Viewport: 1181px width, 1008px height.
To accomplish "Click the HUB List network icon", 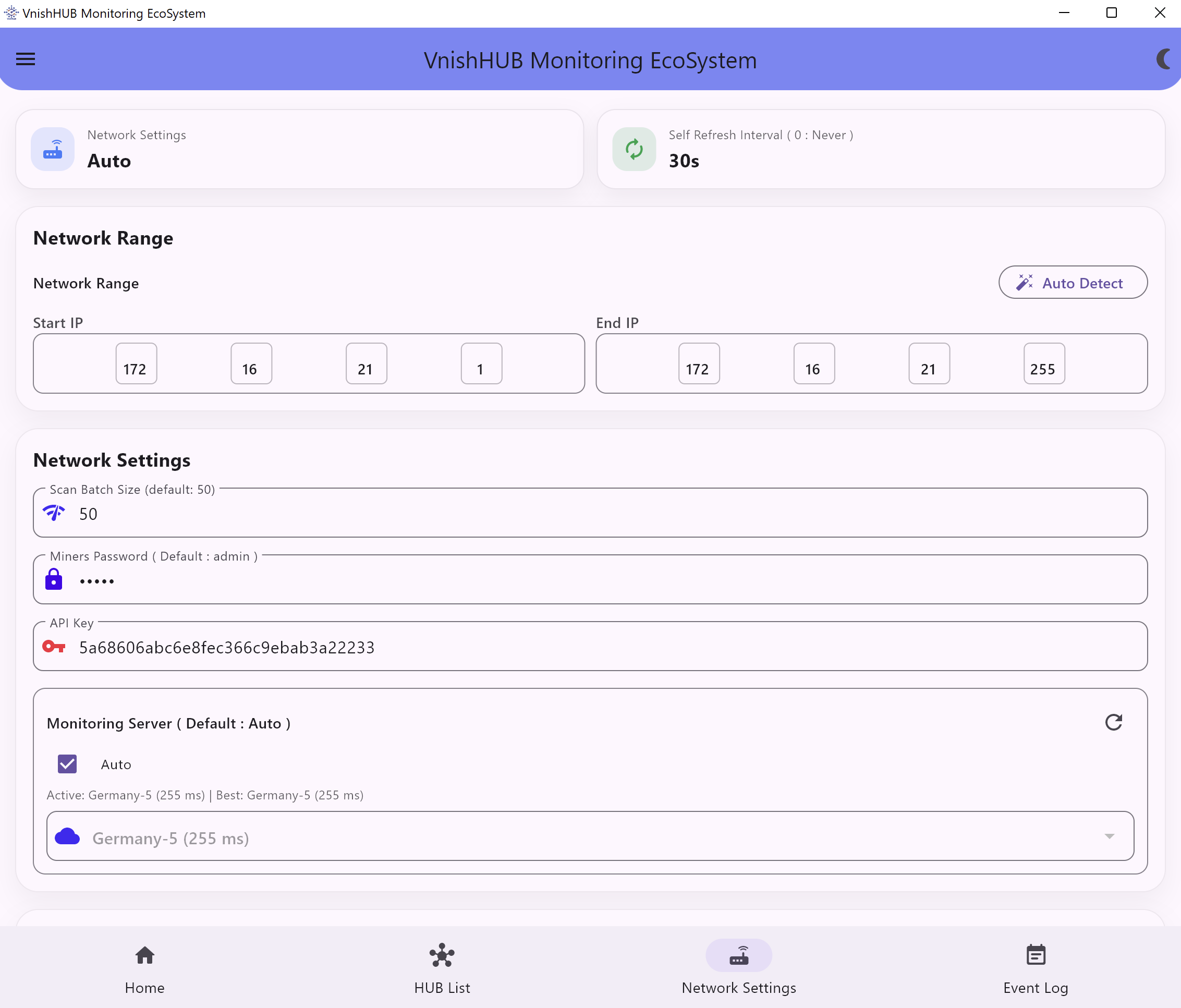I will 442,955.
